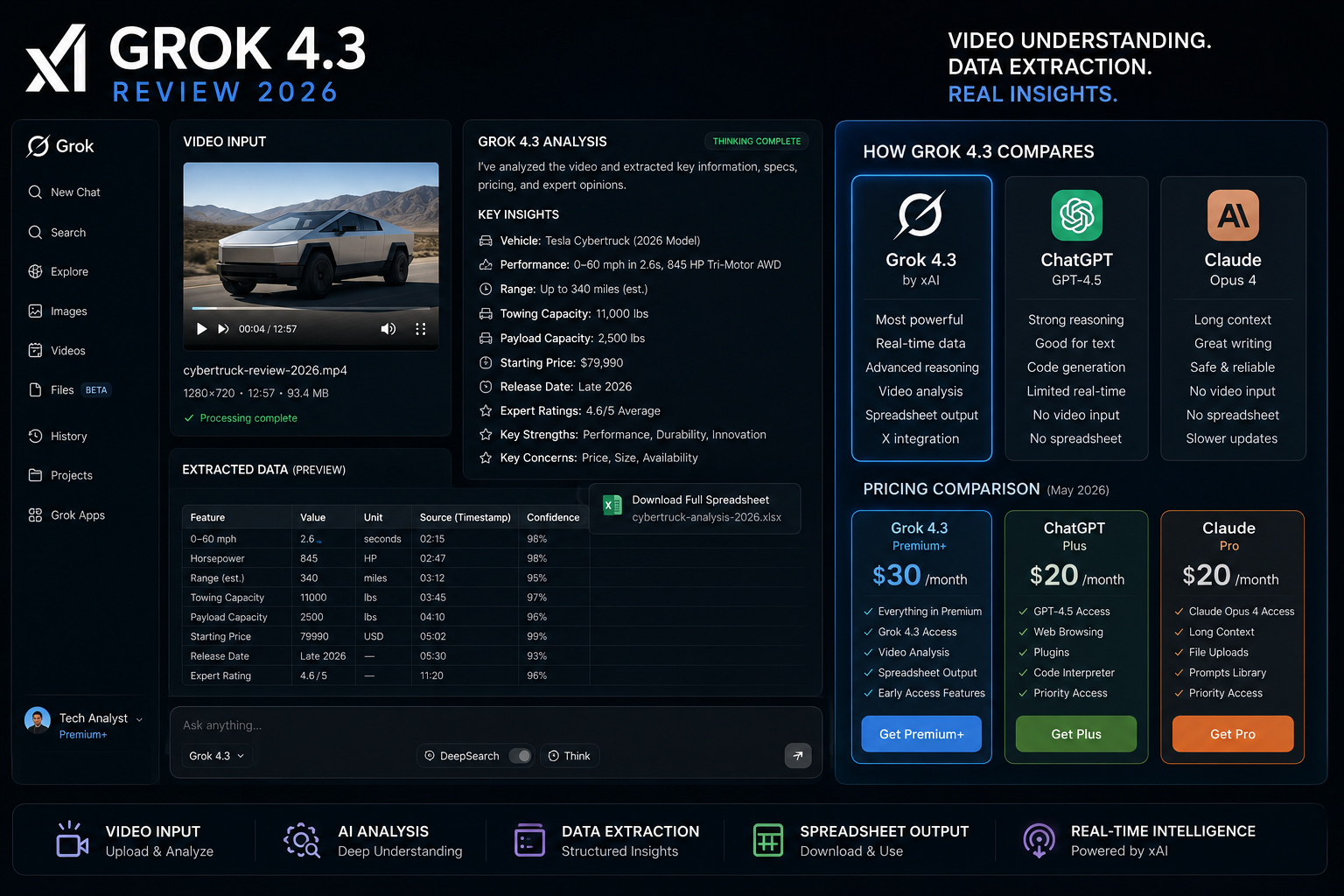
Task: Click Thinking Complete status badge
Action: point(757,141)
